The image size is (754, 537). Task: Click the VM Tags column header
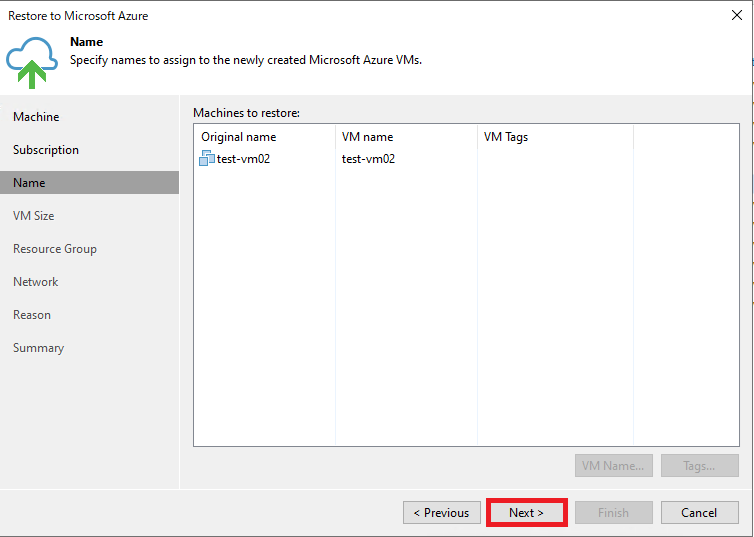point(555,137)
